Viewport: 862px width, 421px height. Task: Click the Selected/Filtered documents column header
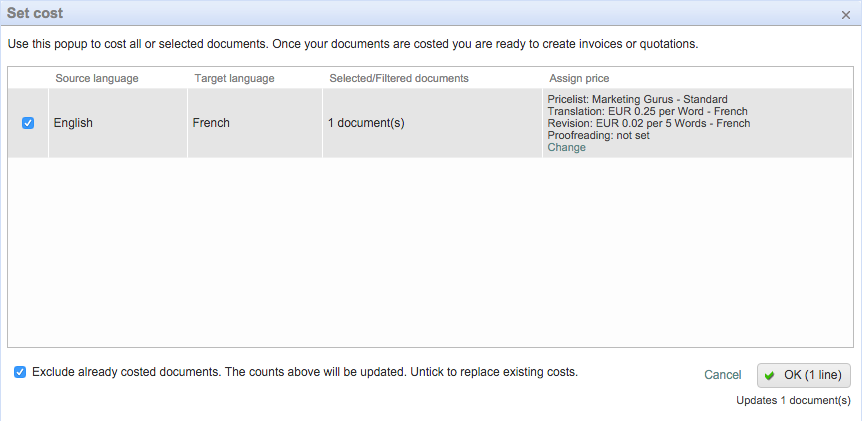point(399,78)
